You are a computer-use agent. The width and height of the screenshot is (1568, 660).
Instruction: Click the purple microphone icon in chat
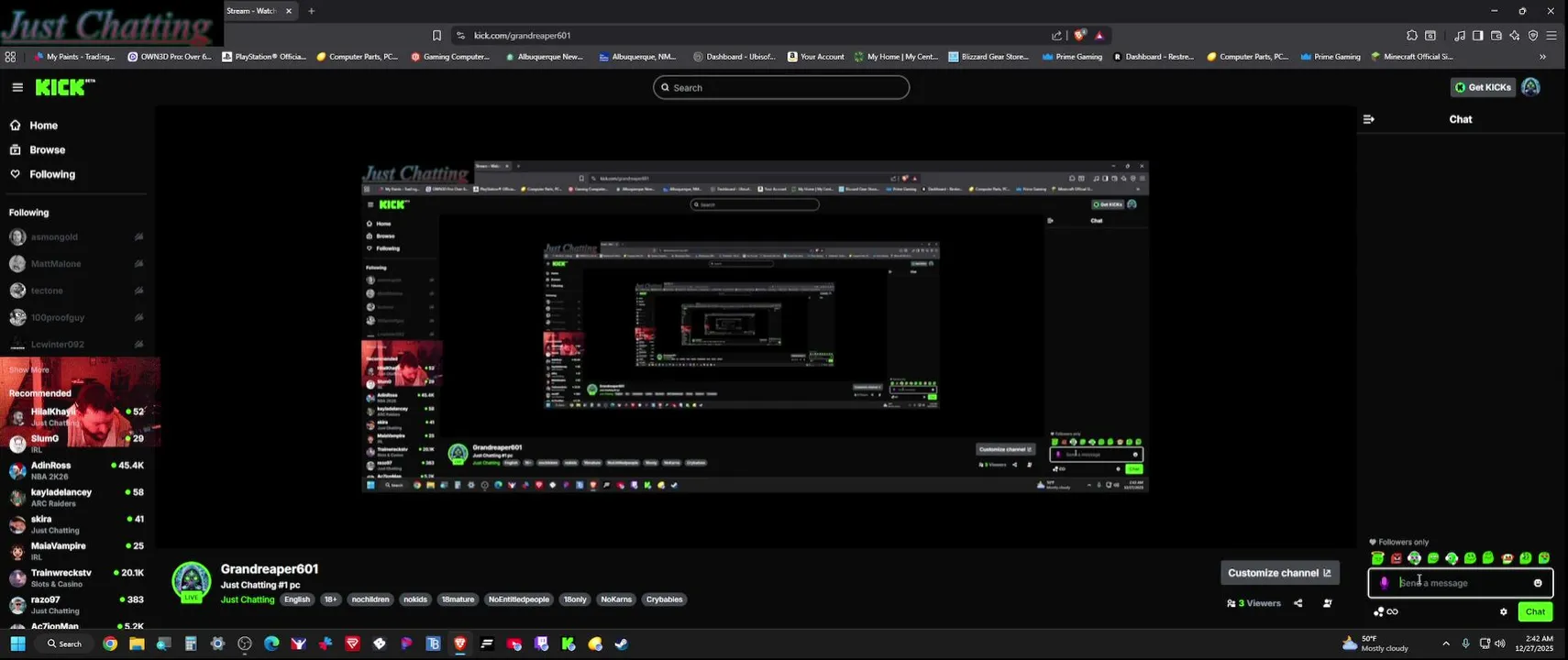[1384, 583]
